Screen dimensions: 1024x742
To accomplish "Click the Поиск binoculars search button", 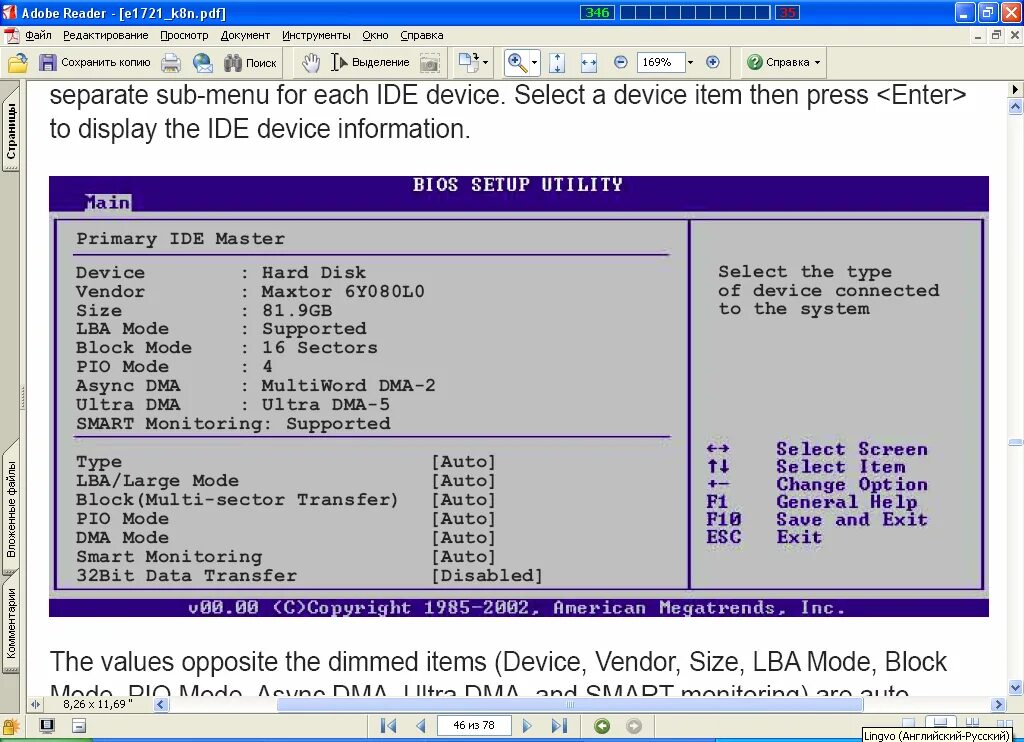I will [x=250, y=63].
